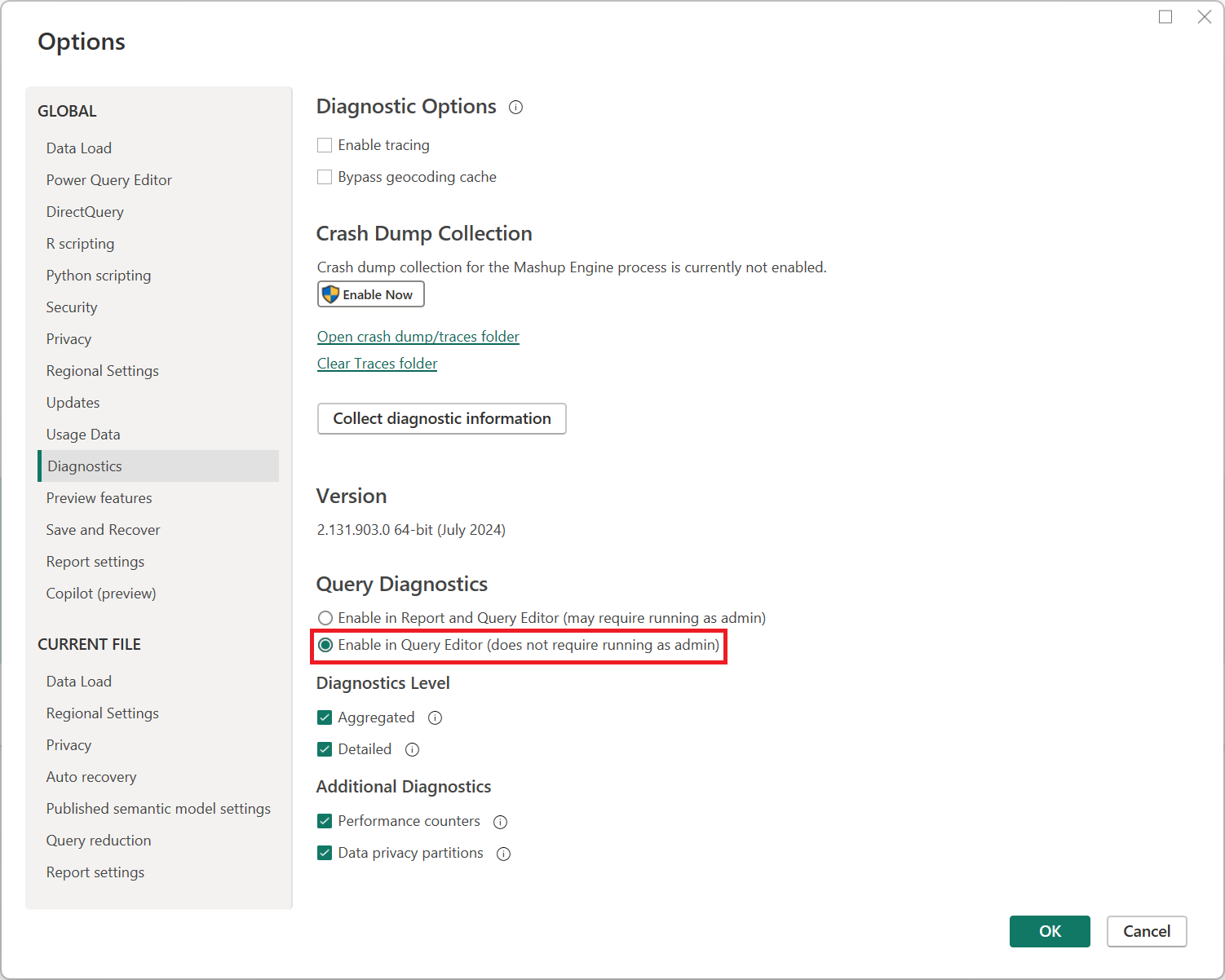Click the info icon beside Diagnostic Options
The width and height of the screenshot is (1225, 980).
(515, 107)
